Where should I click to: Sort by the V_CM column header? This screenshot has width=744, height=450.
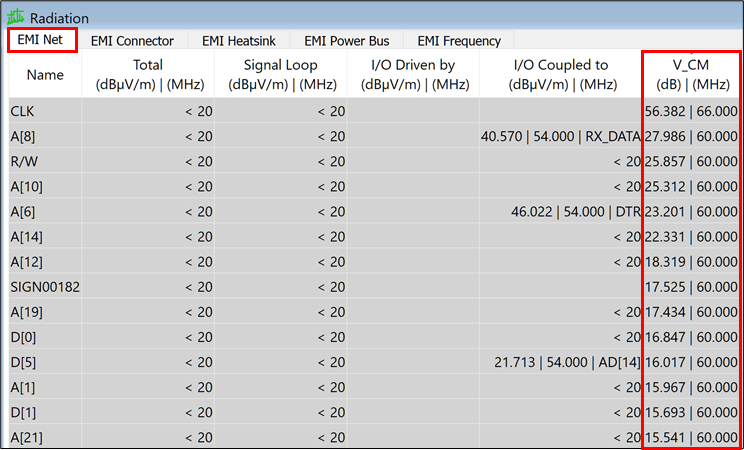coord(691,75)
